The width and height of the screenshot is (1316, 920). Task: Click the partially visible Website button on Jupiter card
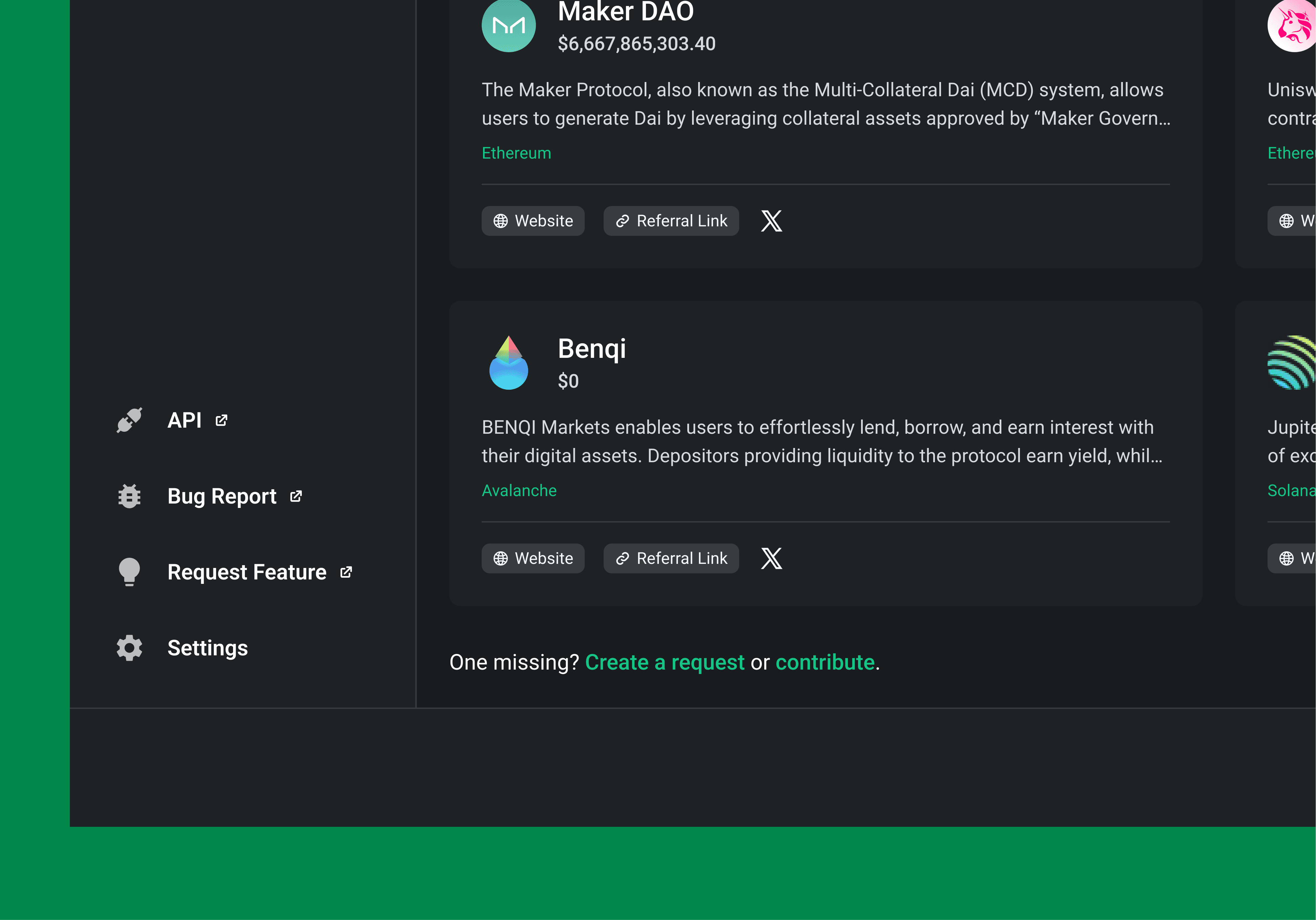pos(1292,558)
